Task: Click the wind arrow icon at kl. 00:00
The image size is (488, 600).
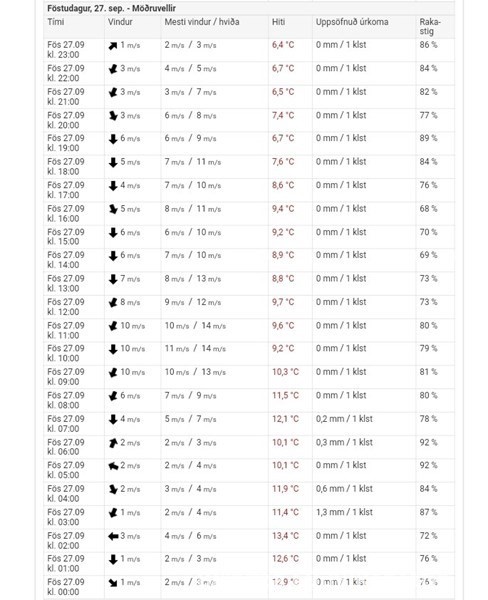Action: 113,583
